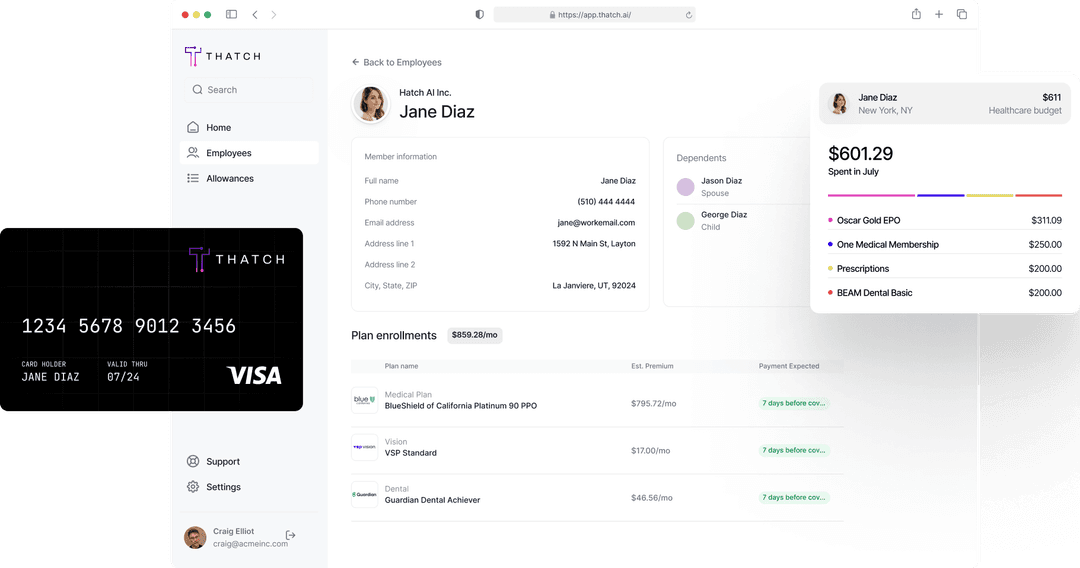Viewport: 1080px width, 568px height.
Task: Open the Support page
Action: [222, 462]
